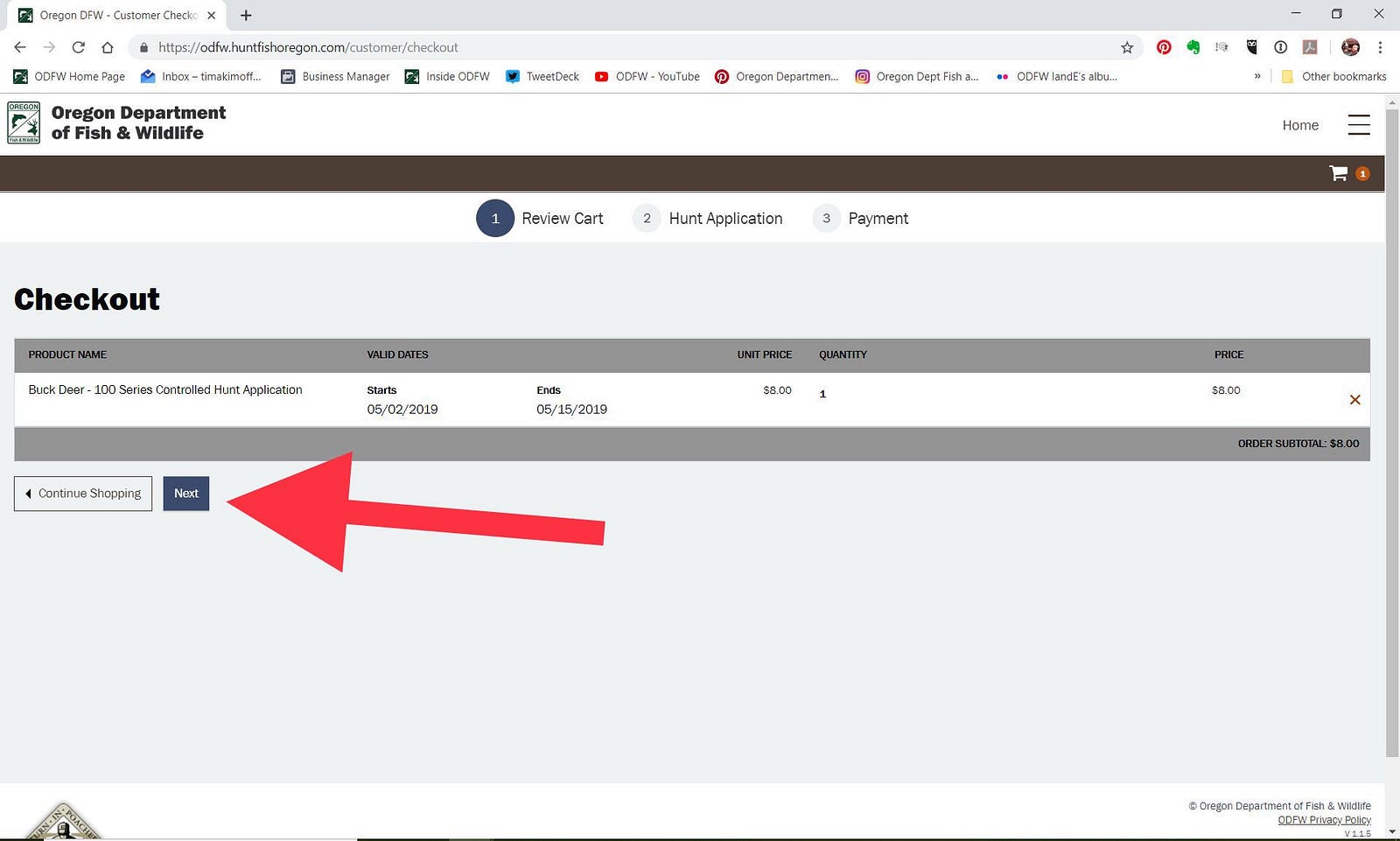Open Business Manager bookmark
Viewport: 1400px width, 841px height.
pyautogui.click(x=335, y=76)
